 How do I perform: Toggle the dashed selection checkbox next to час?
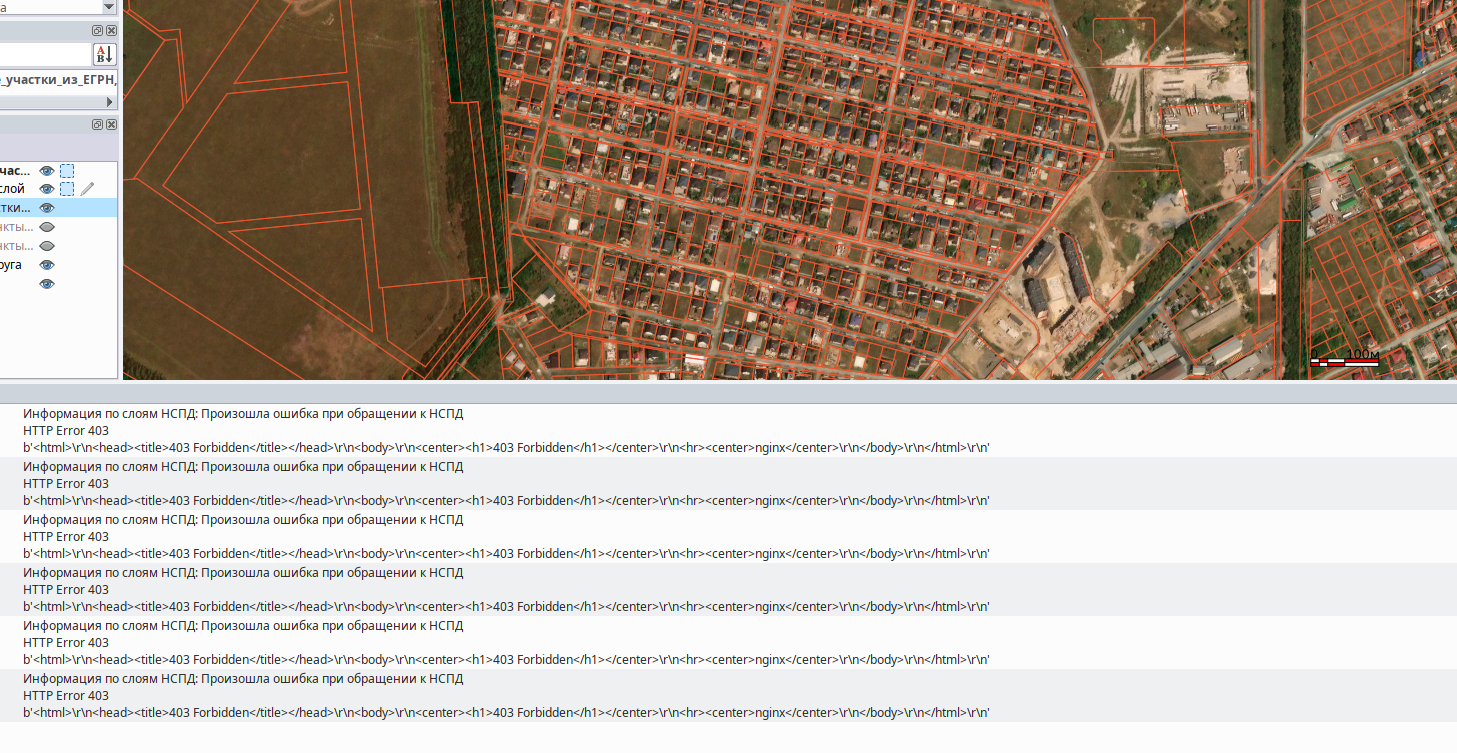67,170
